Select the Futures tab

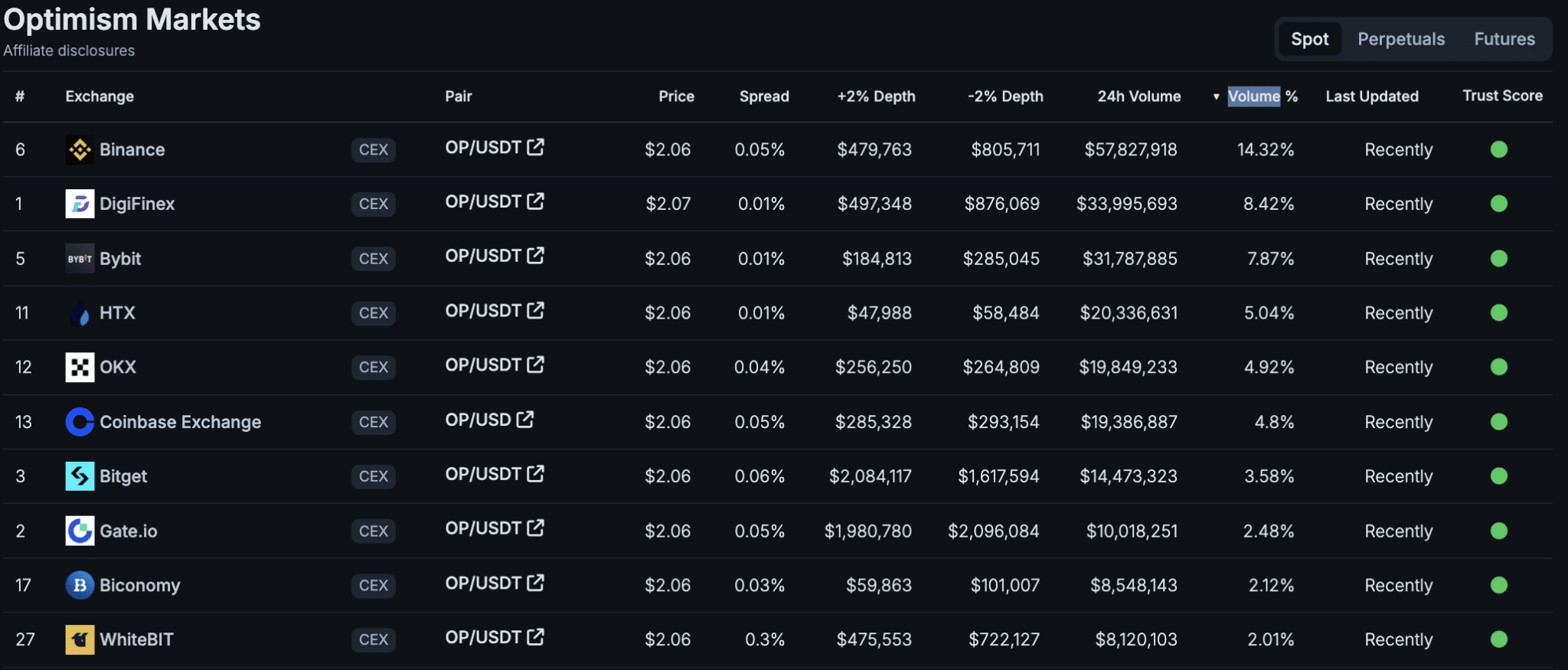(1504, 39)
